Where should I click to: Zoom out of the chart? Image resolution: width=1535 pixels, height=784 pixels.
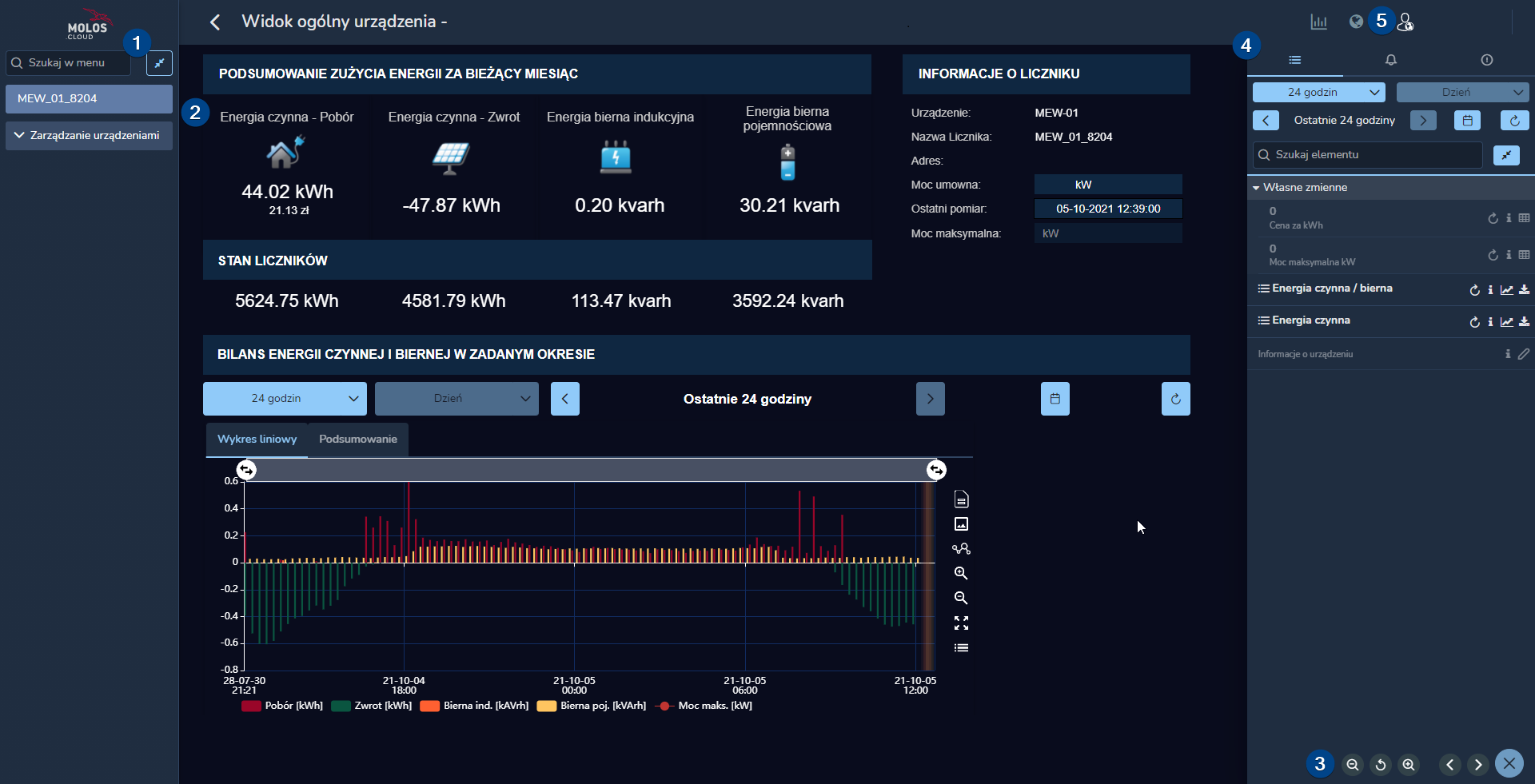961,598
